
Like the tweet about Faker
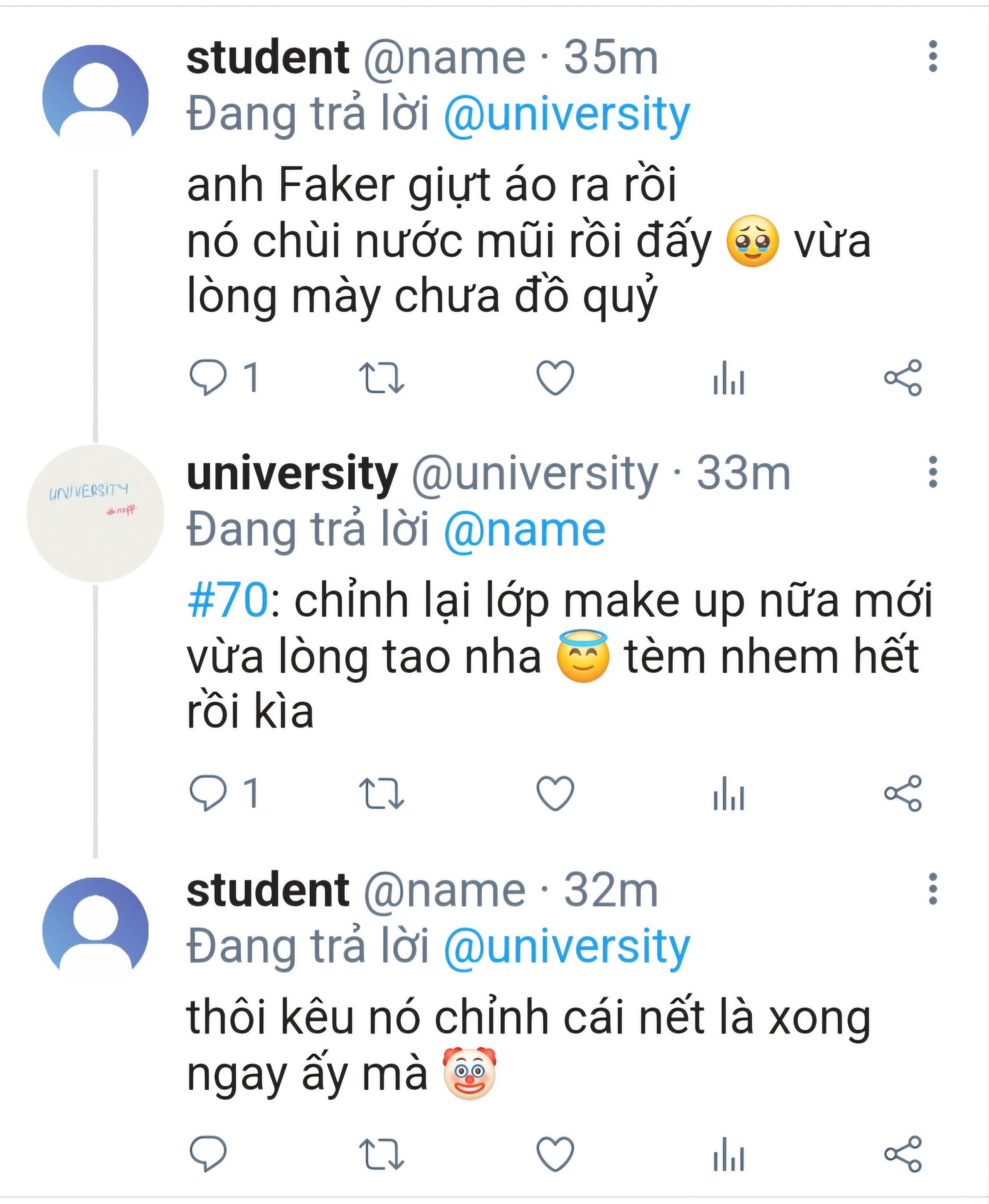(x=555, y=378)
